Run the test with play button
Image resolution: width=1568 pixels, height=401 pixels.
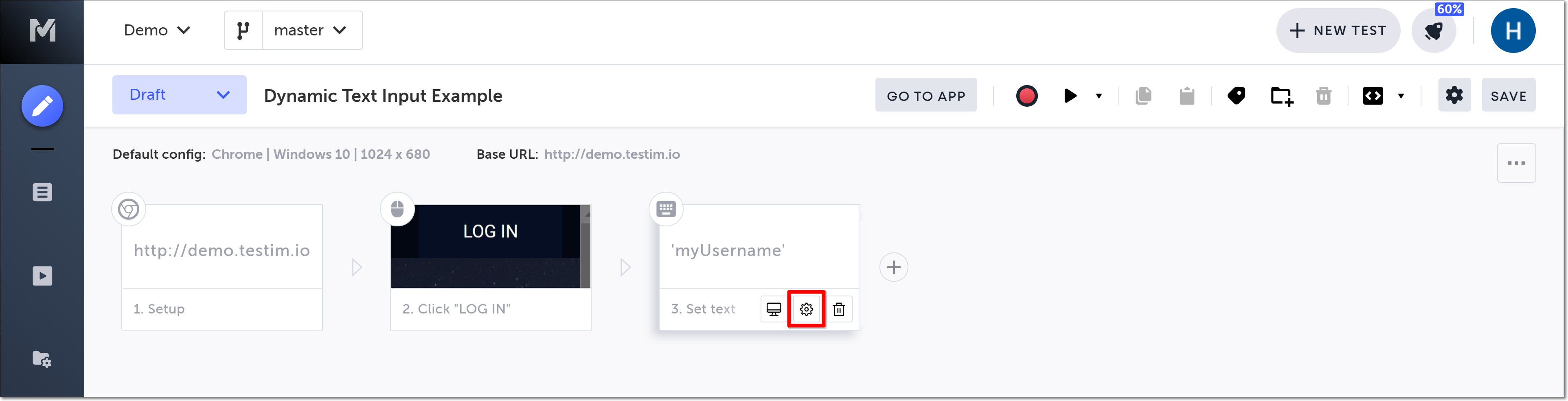(x=1070, y=96)
